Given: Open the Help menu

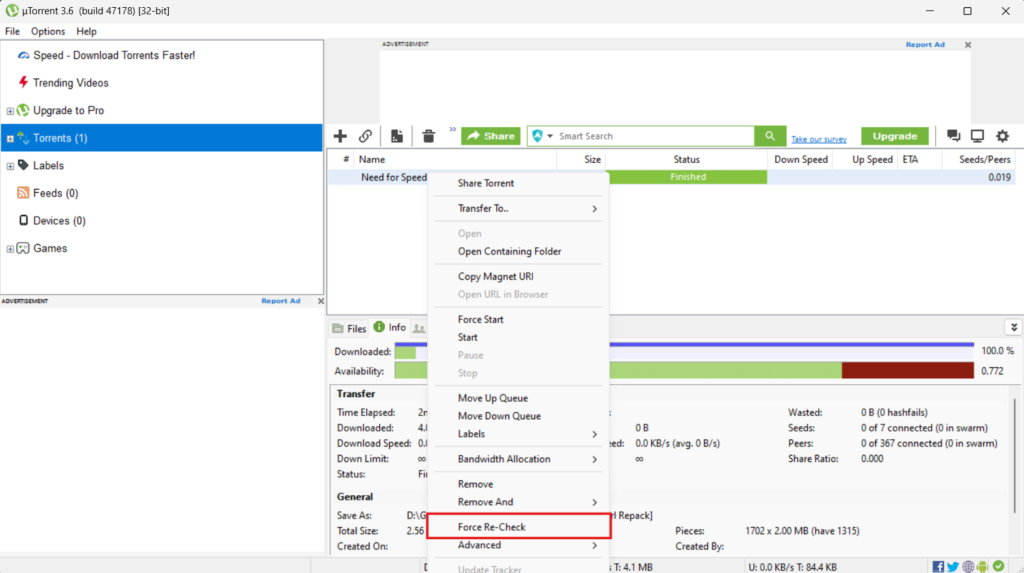Looking at the screenshot, I should [x=86, y=31].
